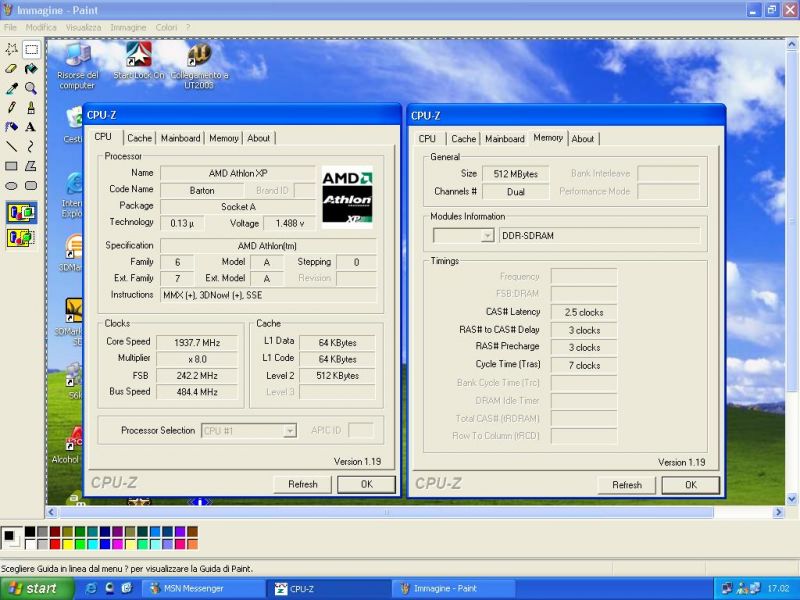
Task: Select the Magnifier tool in Paint
Action: tap(31, 88)
